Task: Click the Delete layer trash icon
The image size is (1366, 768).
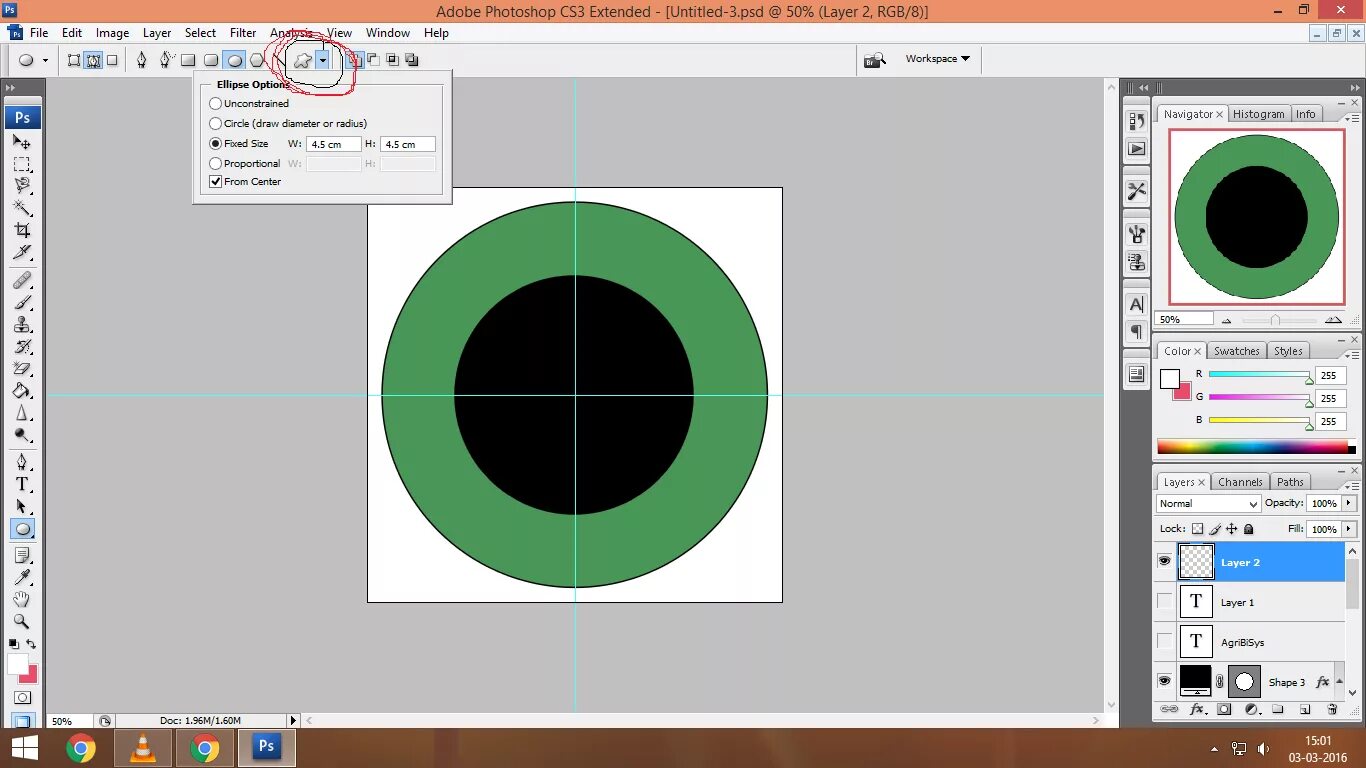Action: point(1332,709)
